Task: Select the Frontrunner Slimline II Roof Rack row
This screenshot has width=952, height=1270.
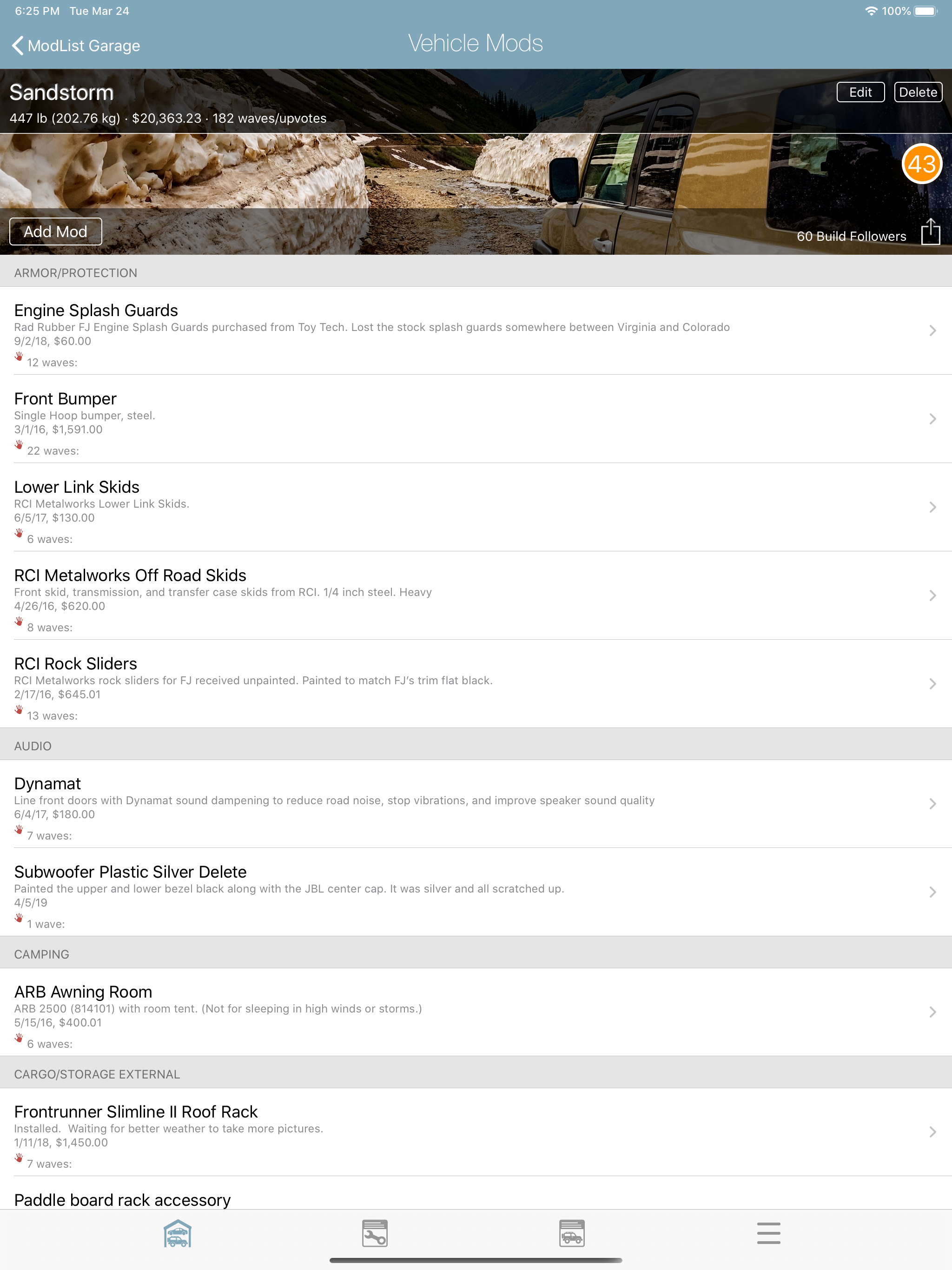Action: pyautogui.click(x=476, y=1132)
